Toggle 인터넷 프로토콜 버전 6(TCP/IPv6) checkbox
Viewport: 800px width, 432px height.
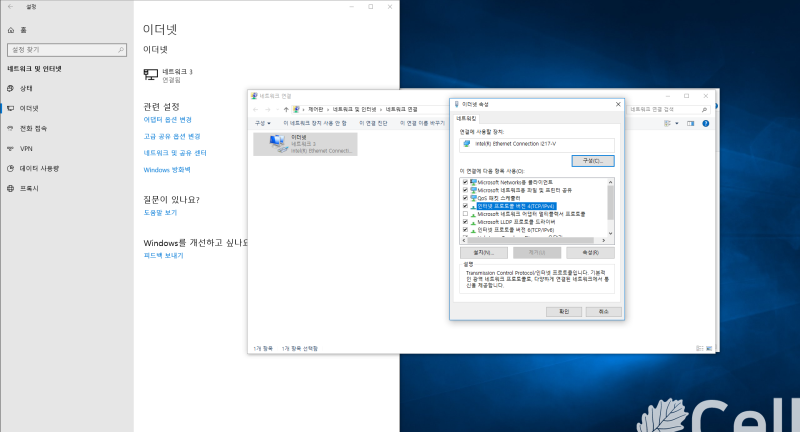[465, 230]
